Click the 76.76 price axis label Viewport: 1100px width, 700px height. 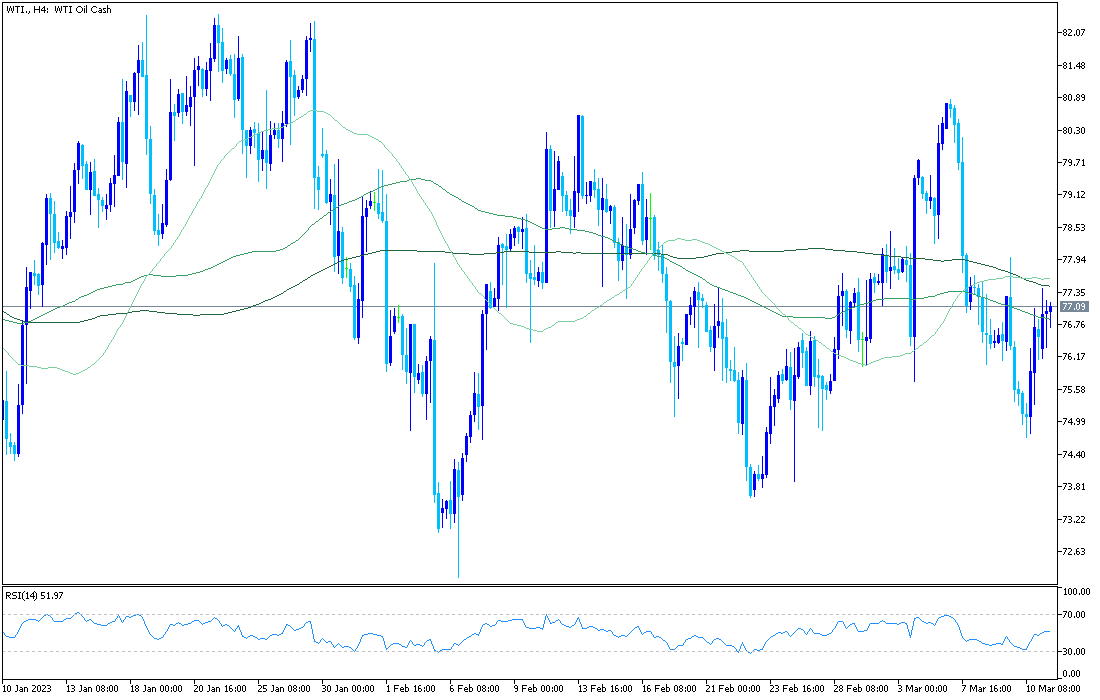[1074, 325]
